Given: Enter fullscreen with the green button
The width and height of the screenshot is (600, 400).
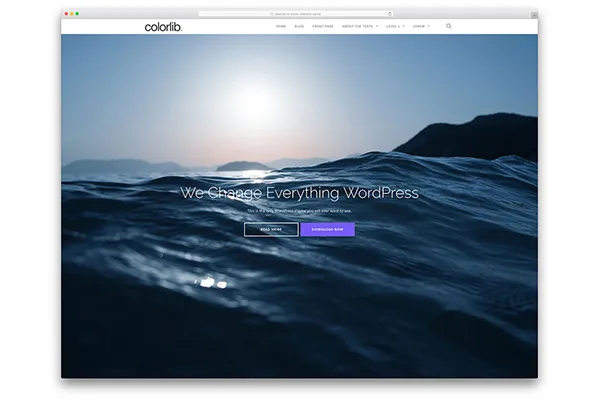Looking at the screenshot, I should (79, 13).
